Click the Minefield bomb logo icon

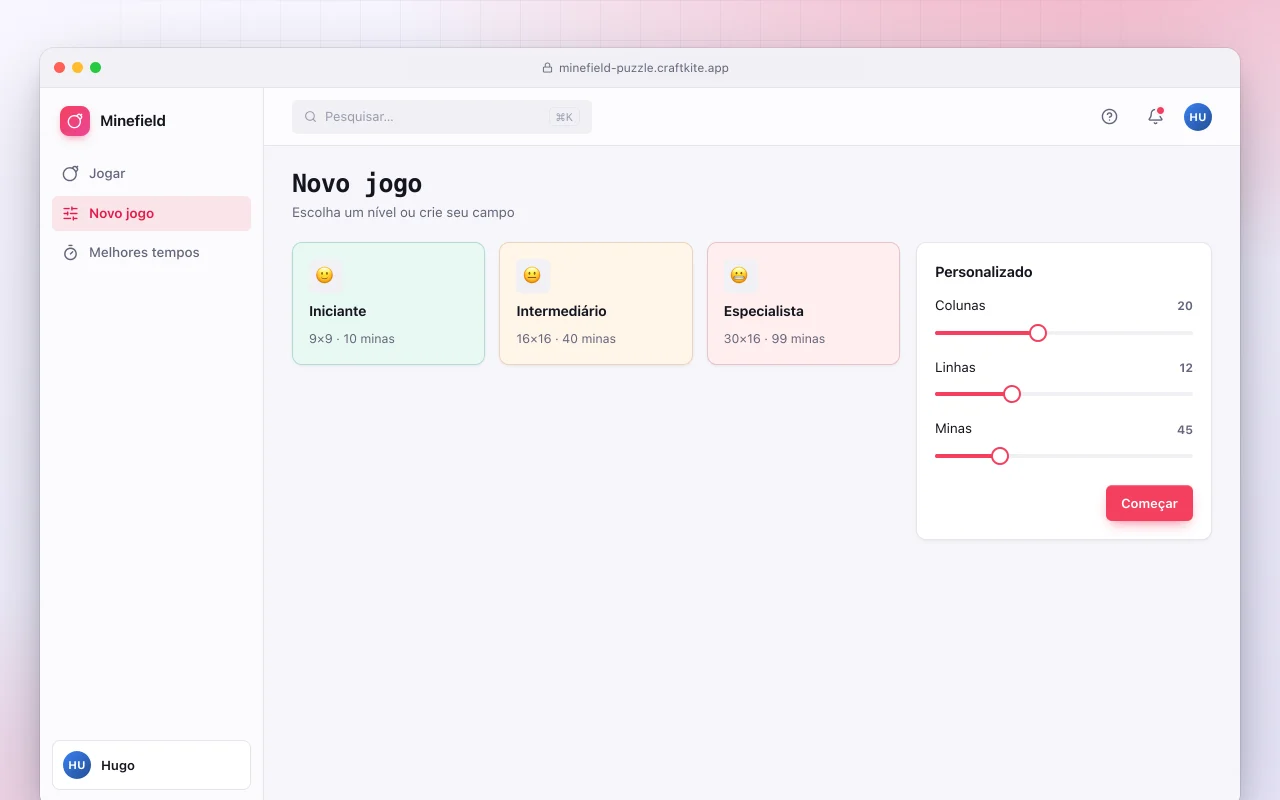[75, 121]
